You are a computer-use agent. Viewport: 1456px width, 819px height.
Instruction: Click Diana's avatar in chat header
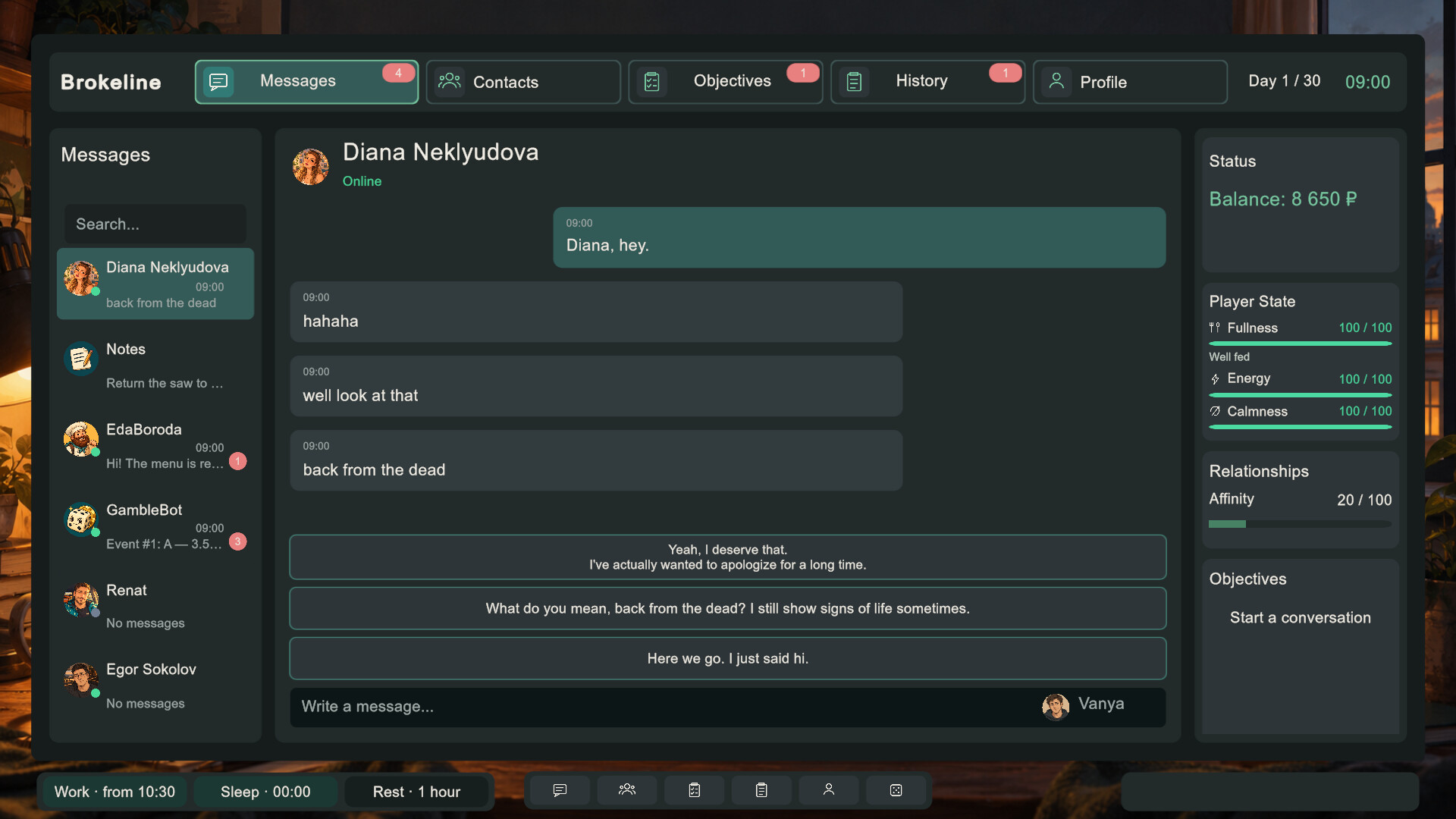point(311,166)
